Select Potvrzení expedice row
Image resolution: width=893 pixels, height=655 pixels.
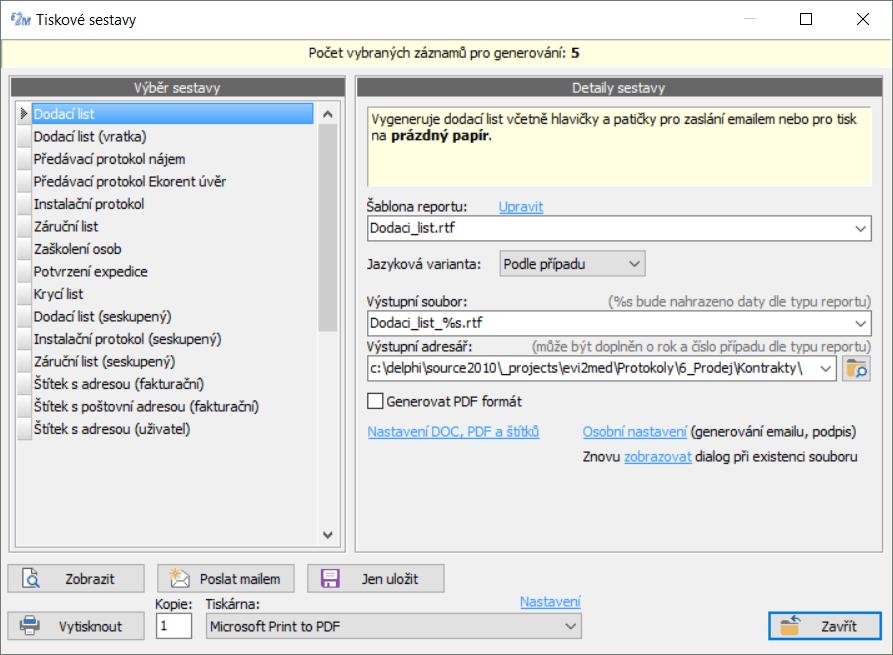click(x=173, y=272)
